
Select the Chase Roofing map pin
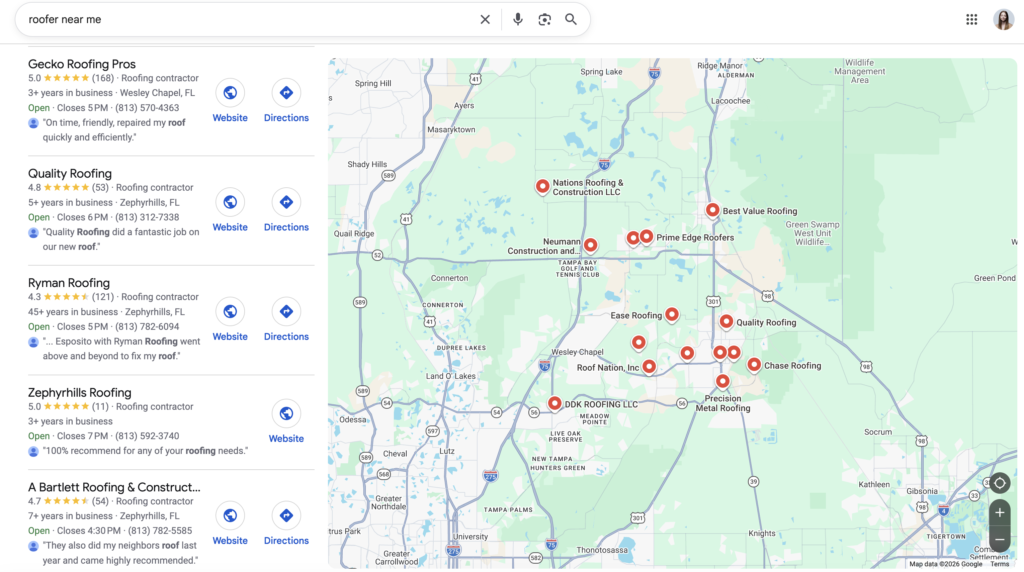click(x=754, y=365)
